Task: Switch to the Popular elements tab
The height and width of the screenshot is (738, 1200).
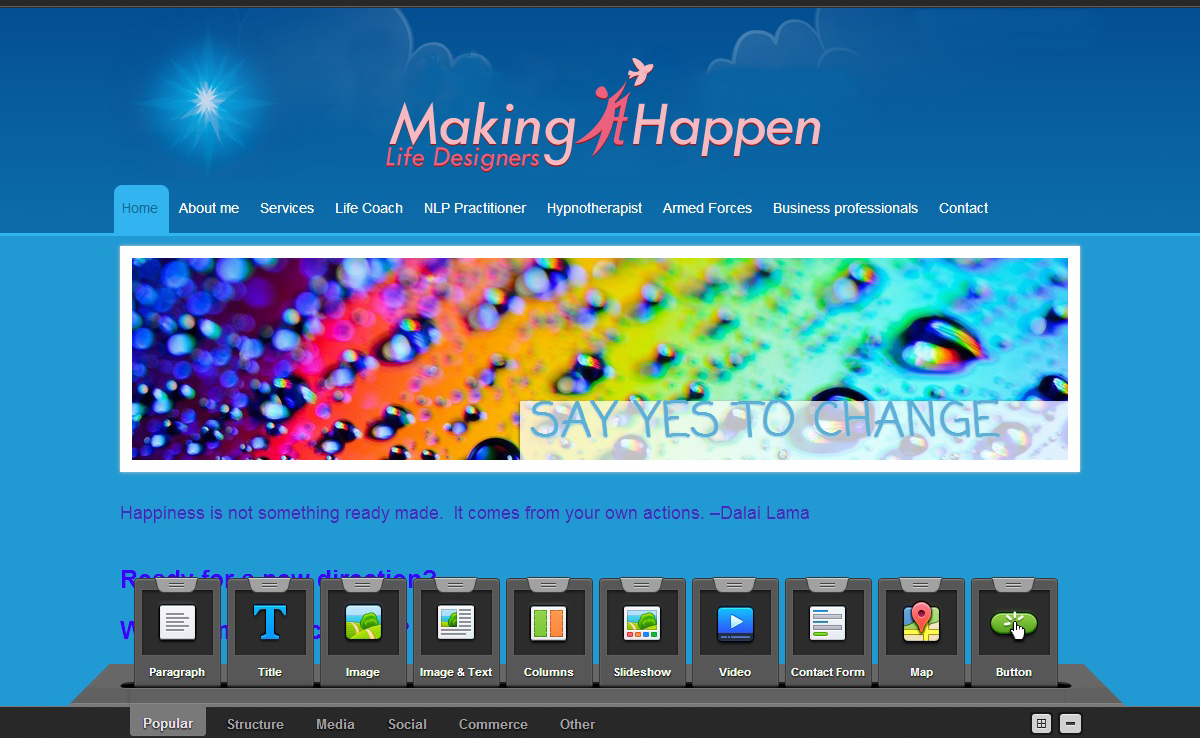Action: 168,722
